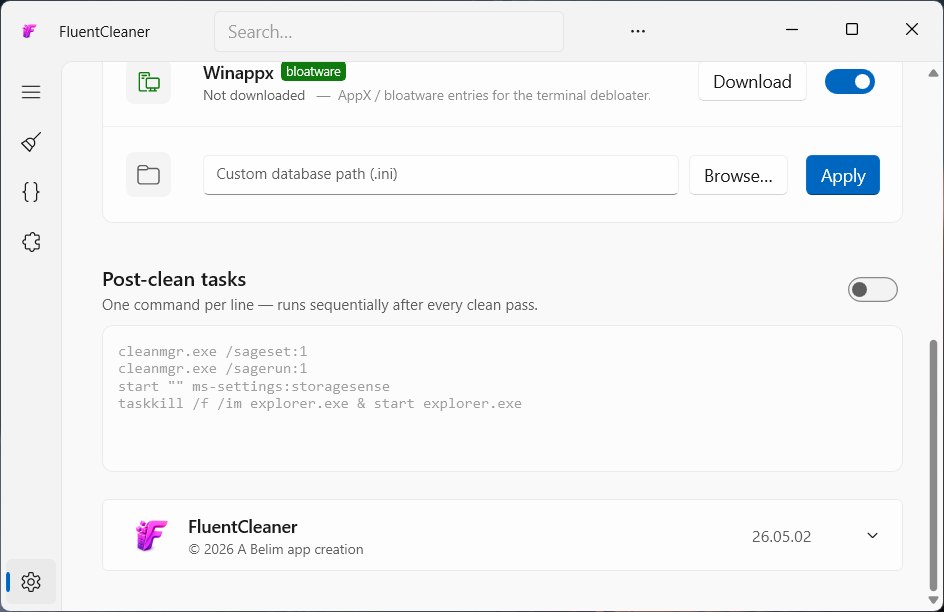Enable the Post-clean tasks switch

coord(872,289)
